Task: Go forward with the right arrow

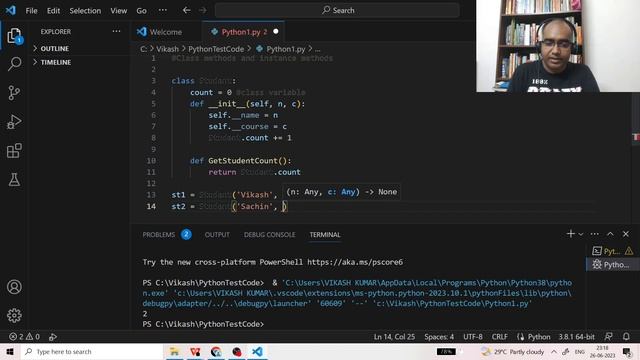Action: coord(203,10)
